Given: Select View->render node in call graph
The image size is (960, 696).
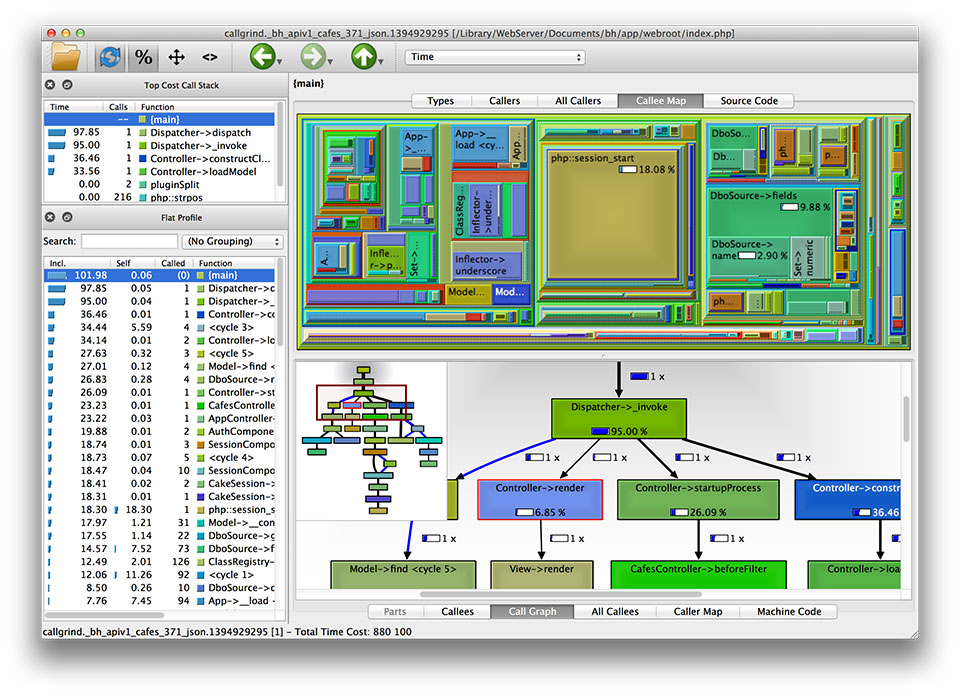Looking at the screenshot, I should click(542, 575).
